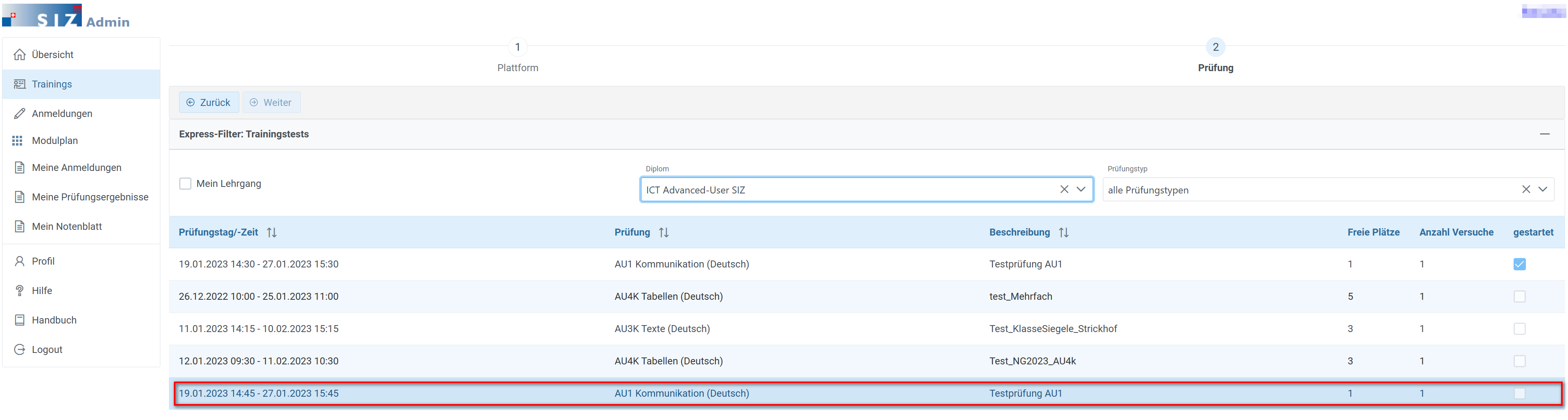
Task: Click Test_KlasseSiegele_Strickhof description cell
Action: [x=1053, y=329]
